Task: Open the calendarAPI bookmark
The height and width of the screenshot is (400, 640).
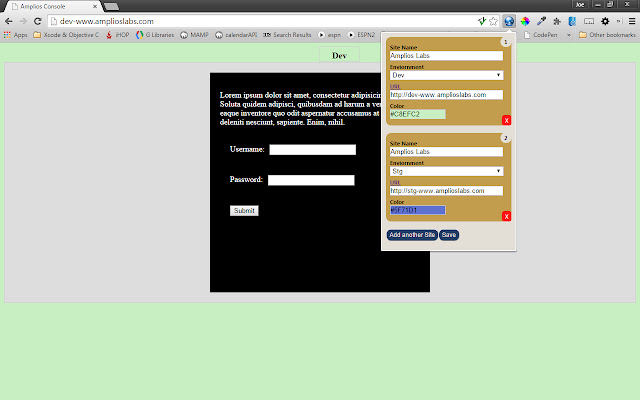Action: pyautogui.click(x=236, y=35)
